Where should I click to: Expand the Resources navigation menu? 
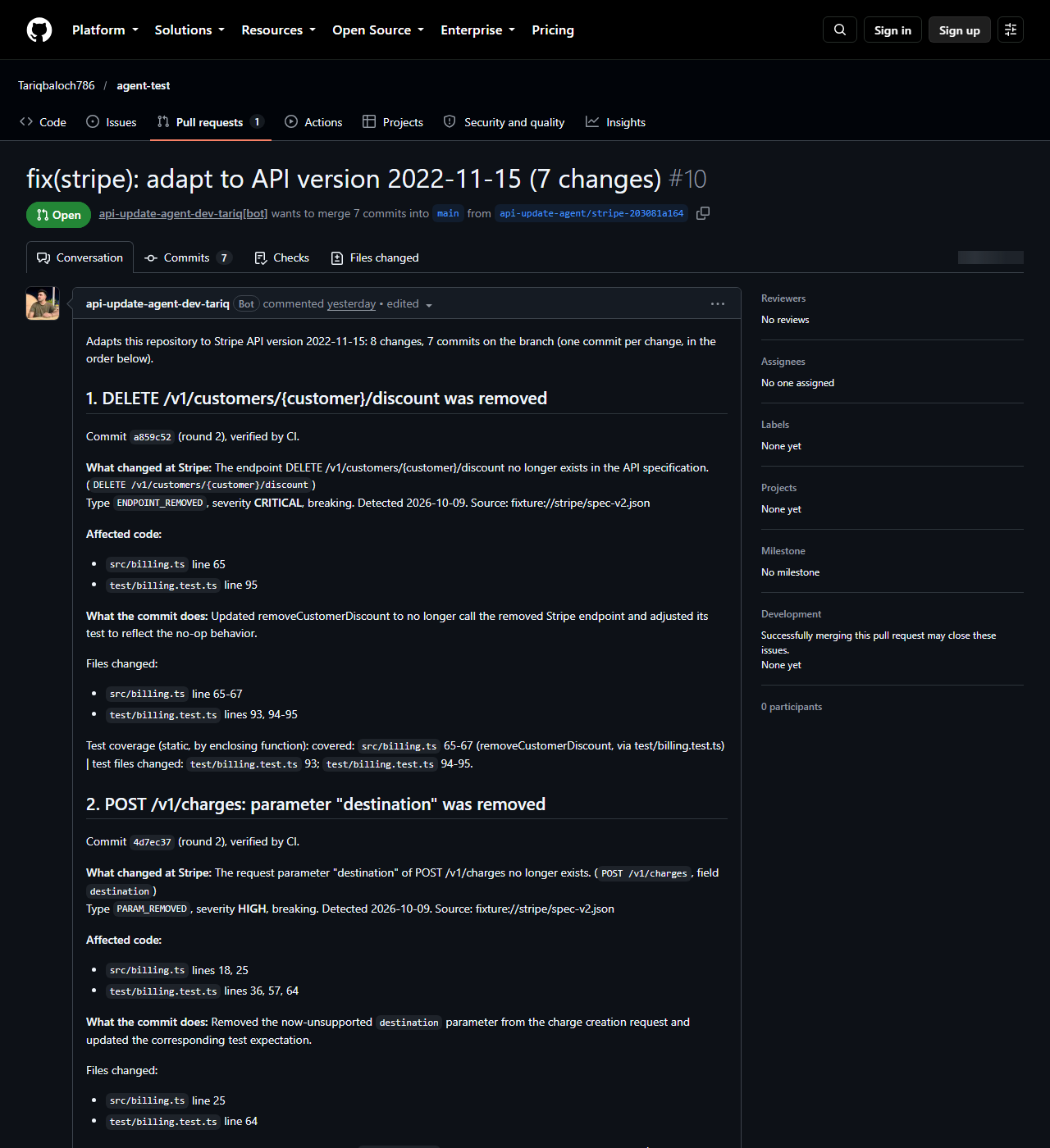point(278,30)
